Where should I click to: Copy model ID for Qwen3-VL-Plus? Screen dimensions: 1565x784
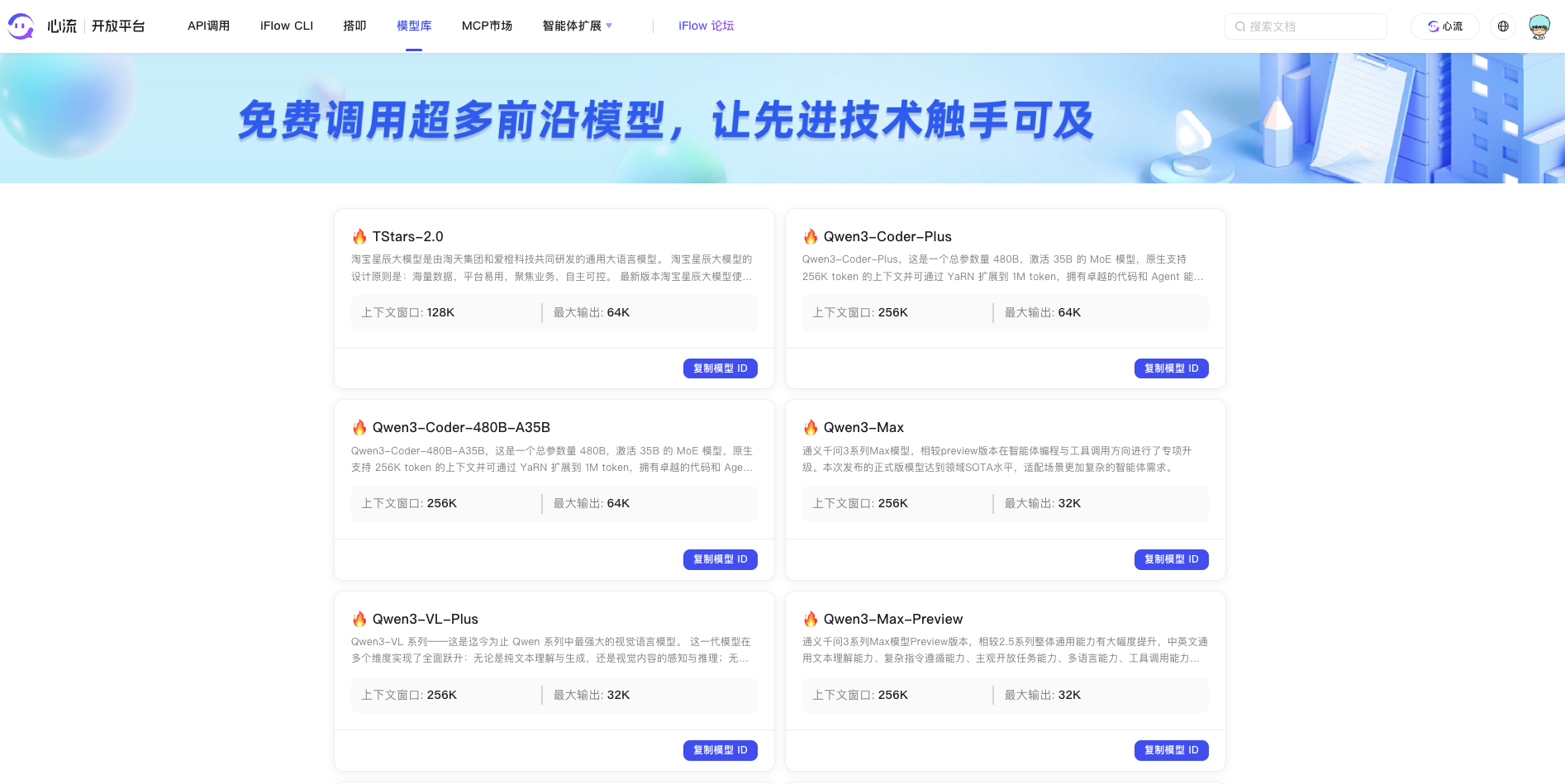click(x=720, y=750)
